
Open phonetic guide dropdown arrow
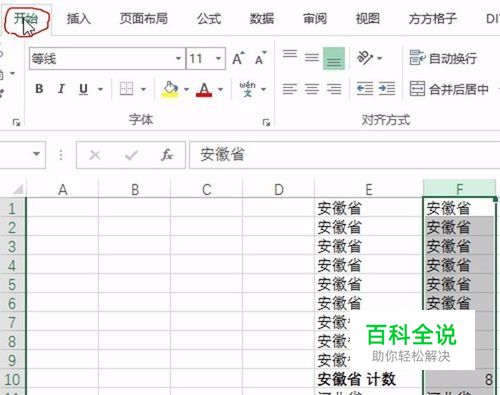[x=264, y=89]
